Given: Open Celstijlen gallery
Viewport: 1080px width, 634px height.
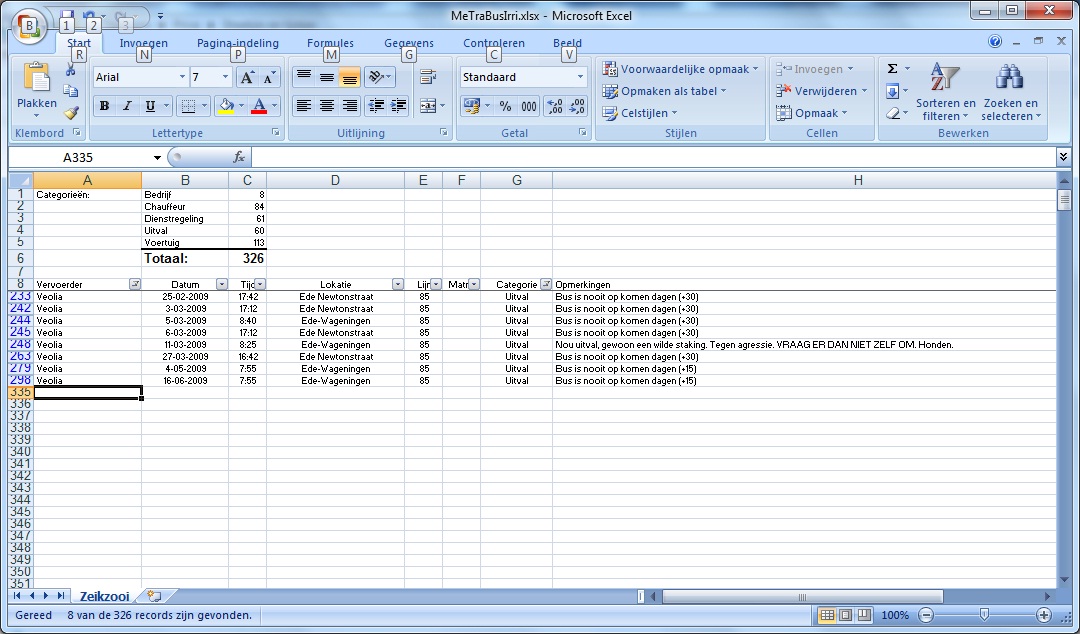Looking at the screenshot, I should (x=640, y=113).
